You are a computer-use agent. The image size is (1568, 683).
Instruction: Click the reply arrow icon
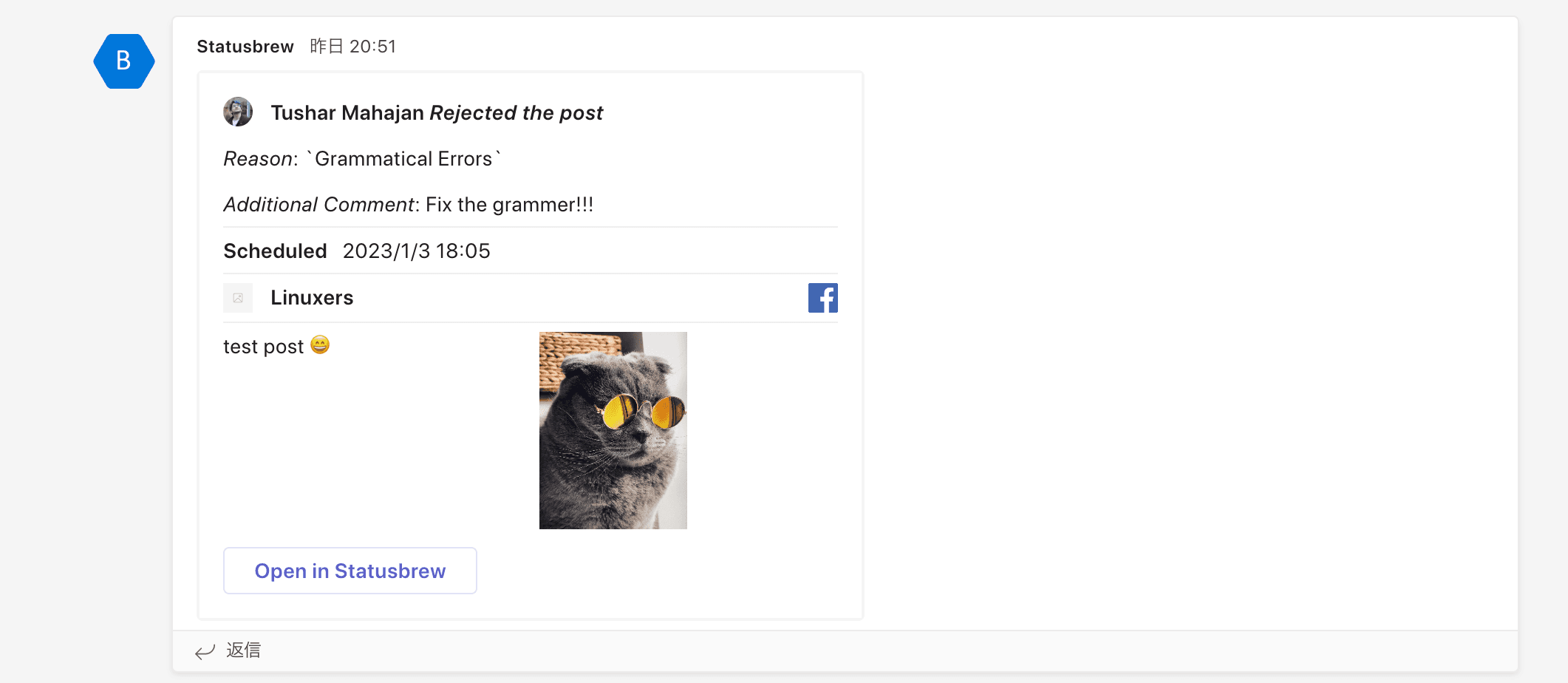click(205, 651)
